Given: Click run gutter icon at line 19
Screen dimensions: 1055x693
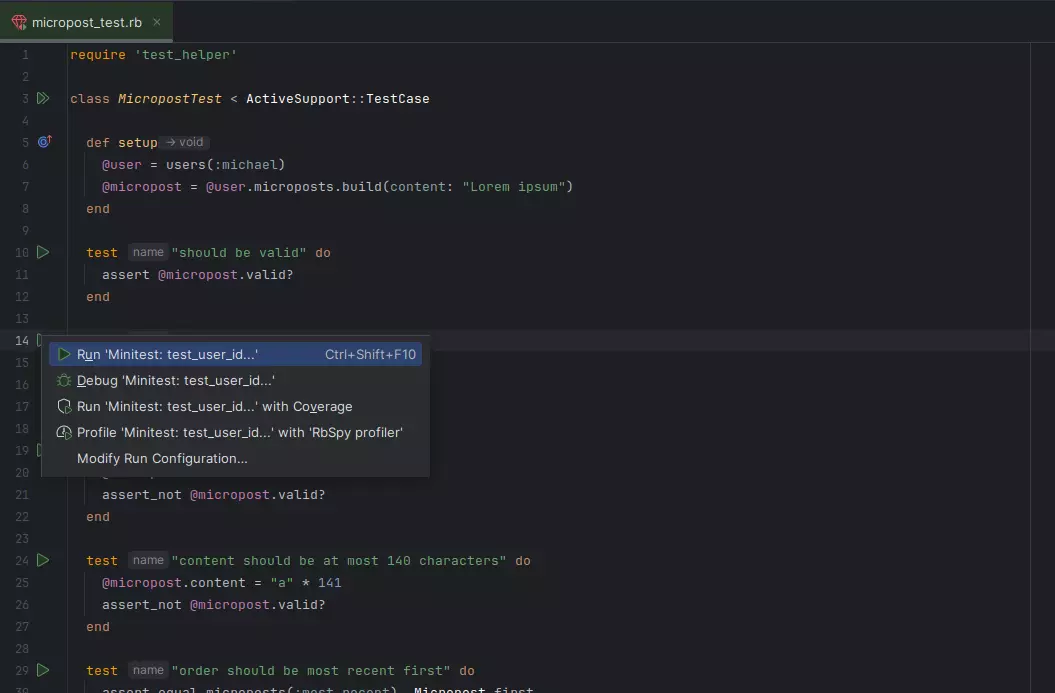Looking at the screenshot, I should (x=42, y=450).
